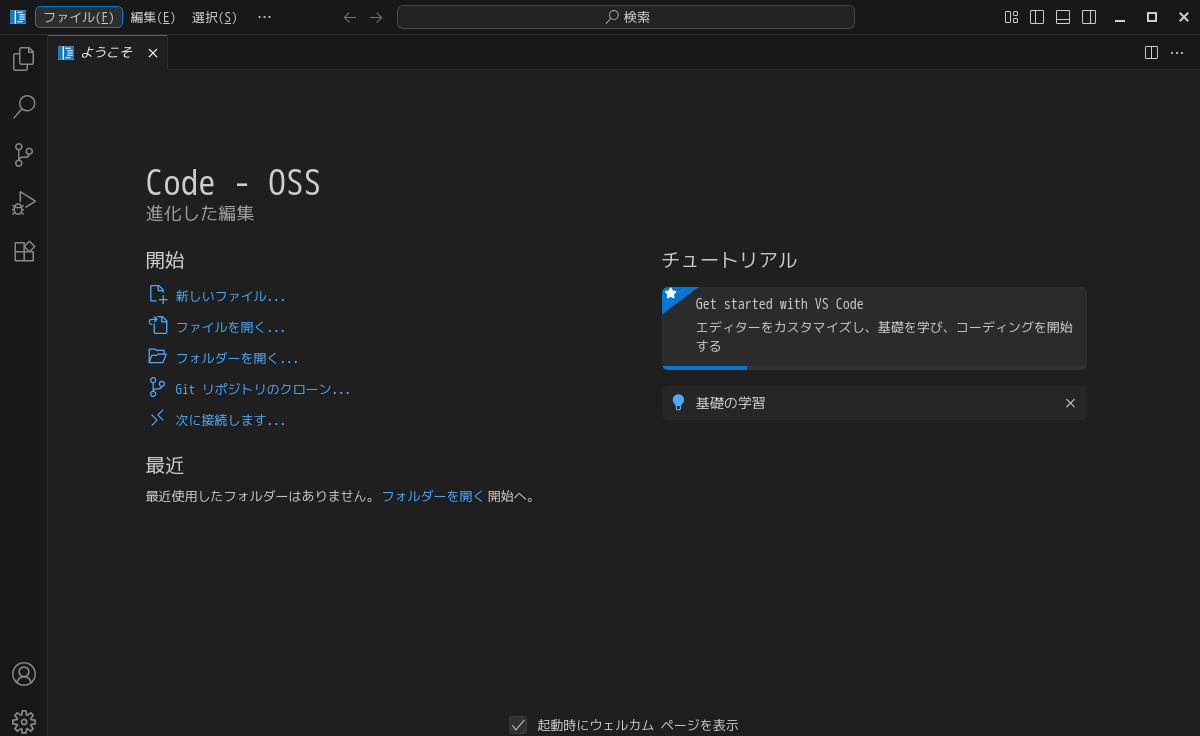
Task: Click フォルダーを開く link in 最近 section
Action: coord(433,496)
